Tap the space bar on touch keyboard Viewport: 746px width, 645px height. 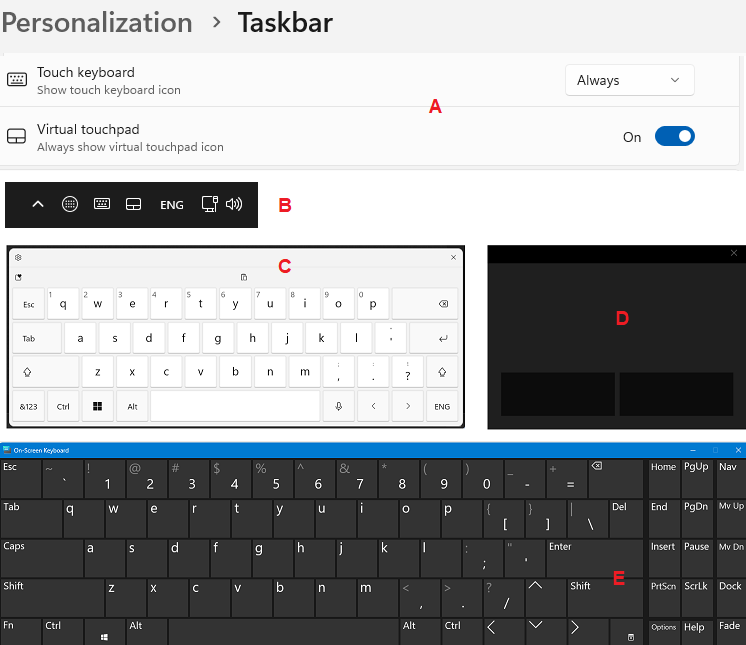[235, 406]
